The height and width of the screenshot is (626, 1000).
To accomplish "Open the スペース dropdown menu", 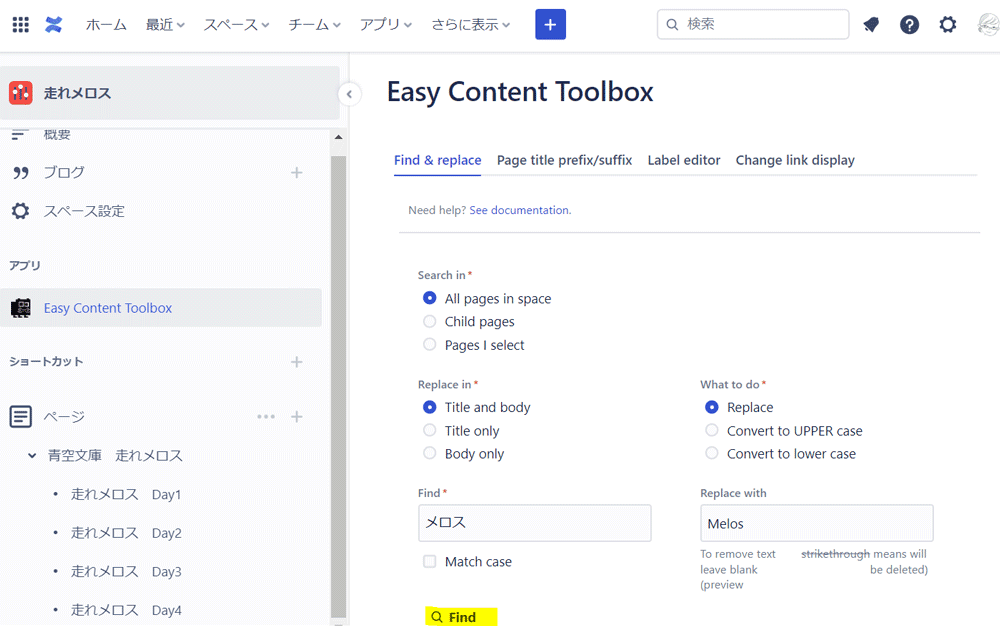I will pyautogui.click(x=236, y=25).
